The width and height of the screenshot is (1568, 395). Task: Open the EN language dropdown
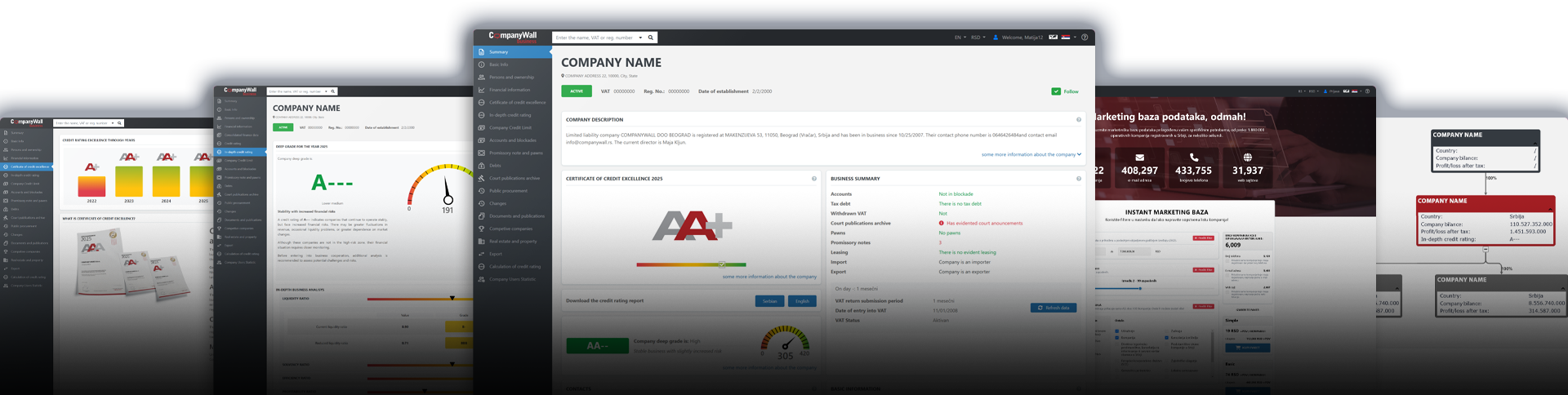(960, 38)
